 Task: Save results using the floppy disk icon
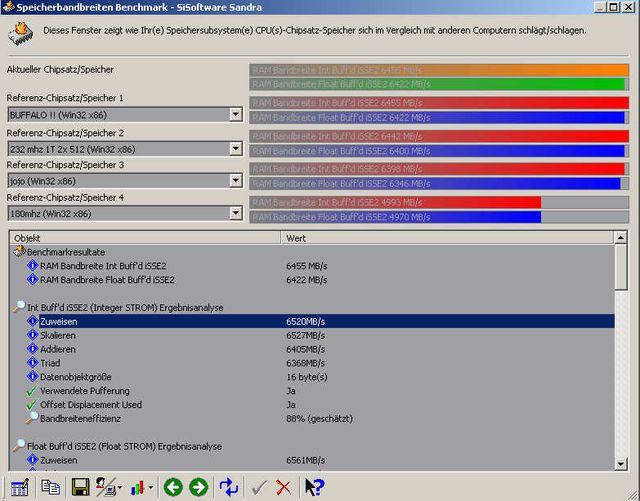[x=80, y=487]
